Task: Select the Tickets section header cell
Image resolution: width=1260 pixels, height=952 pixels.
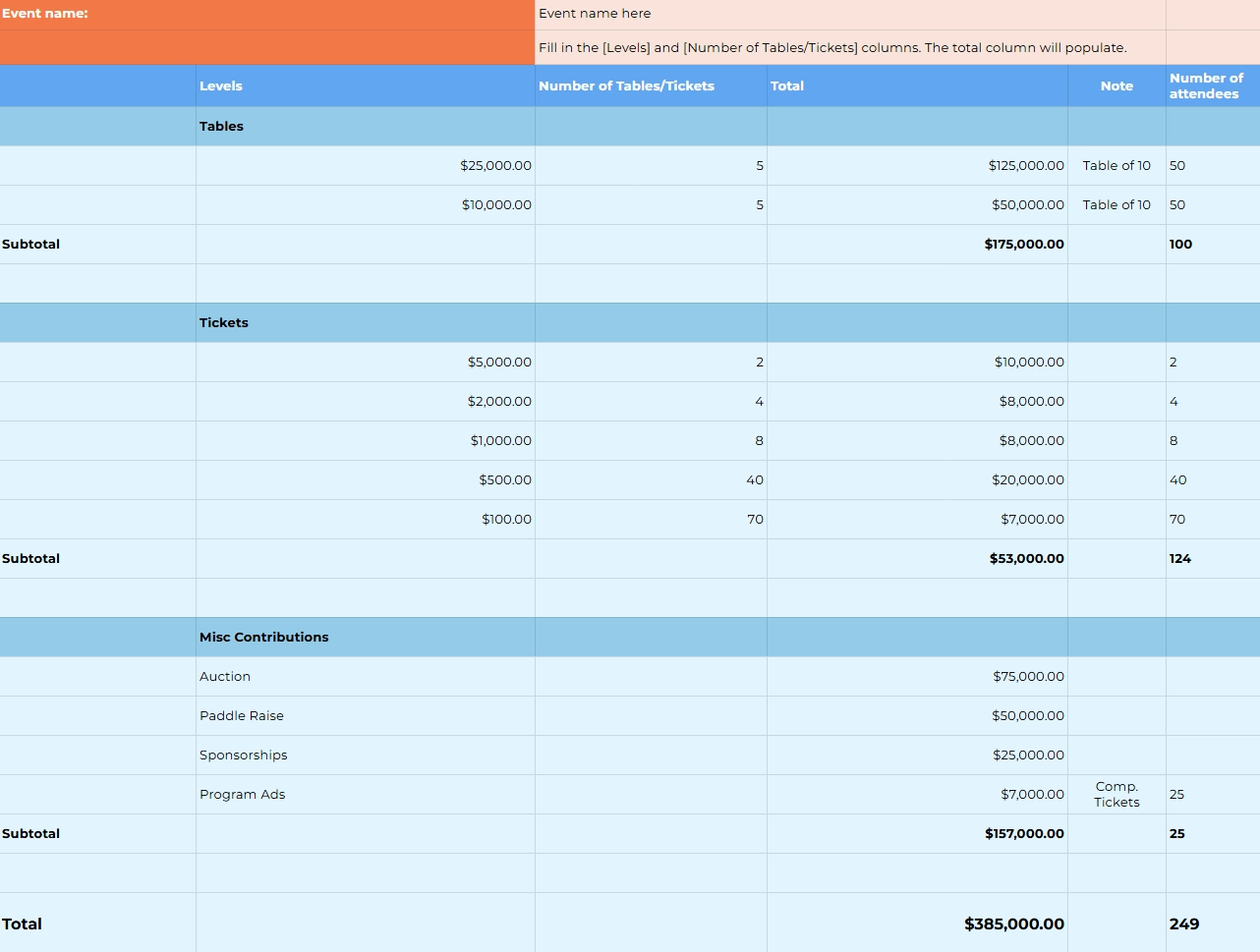Action: pos(224,322)
